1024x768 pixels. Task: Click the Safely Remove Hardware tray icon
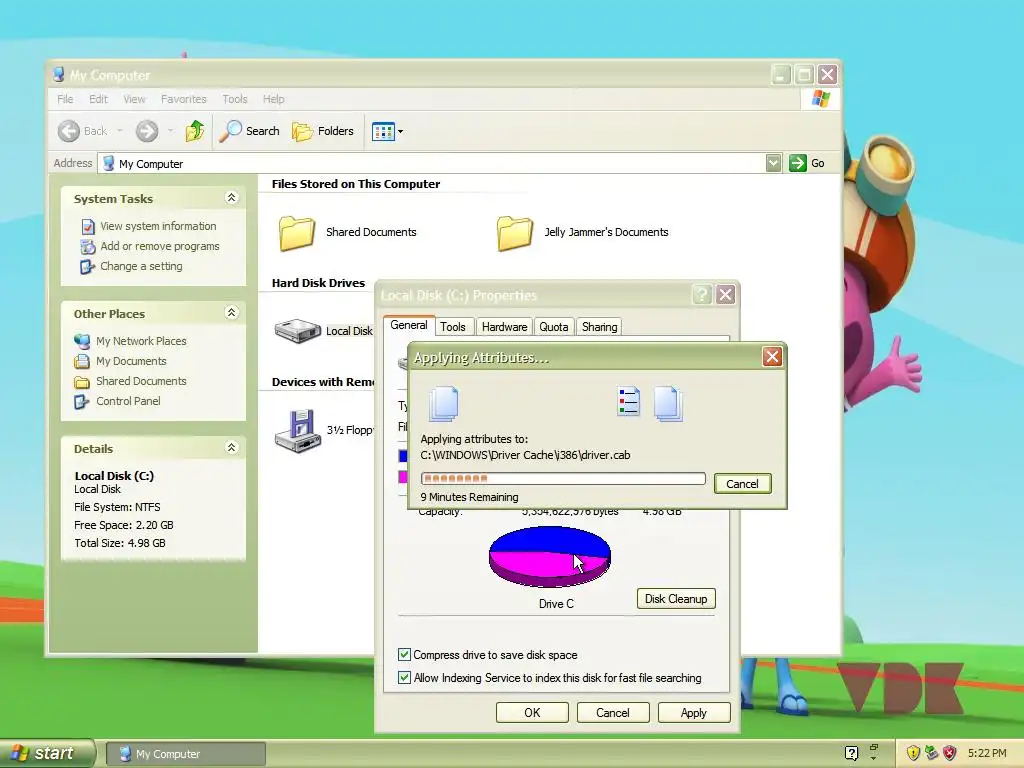point(931,753)
